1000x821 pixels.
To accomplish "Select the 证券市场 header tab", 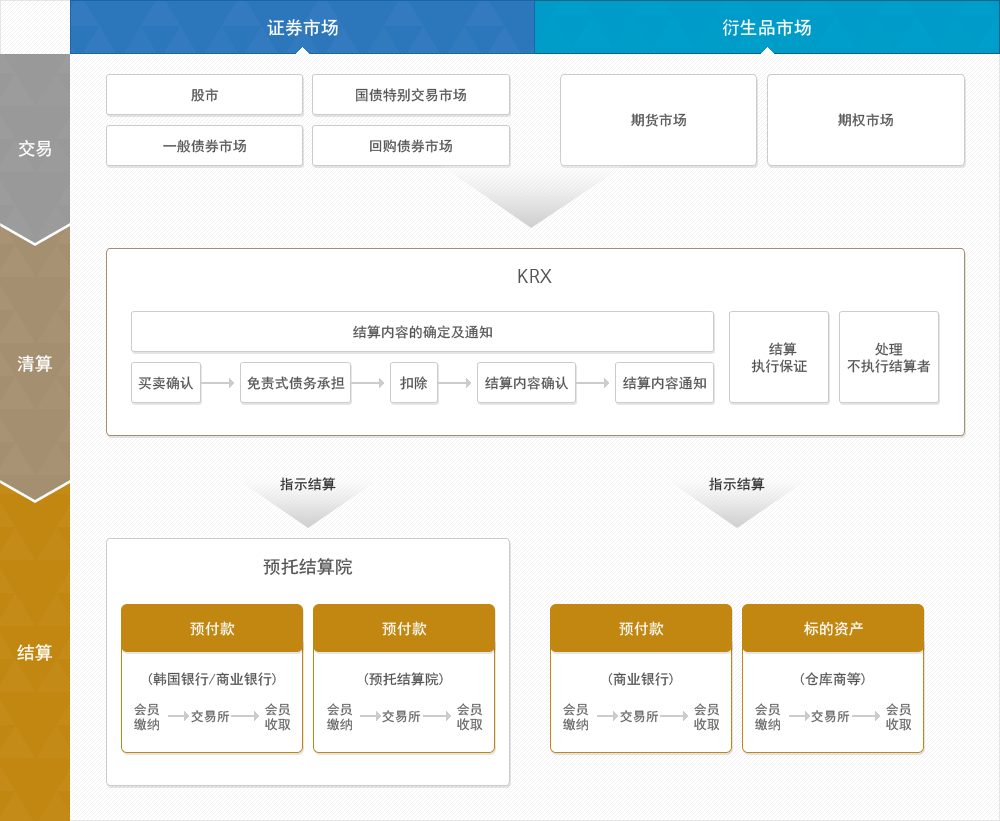I will click(302, 27).
